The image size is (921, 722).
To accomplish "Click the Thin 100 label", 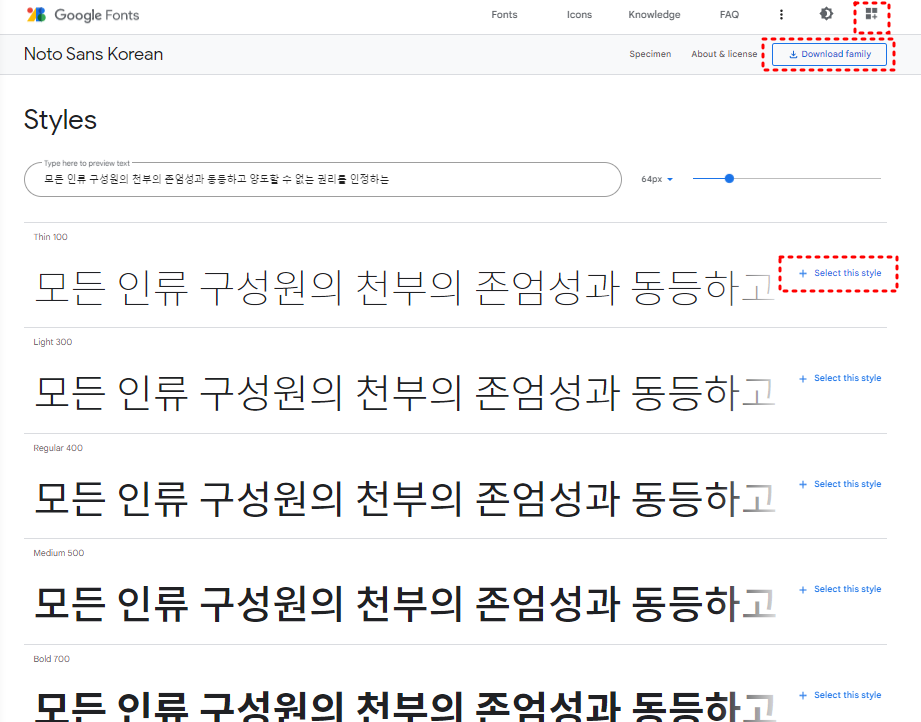I will (51, 237).
